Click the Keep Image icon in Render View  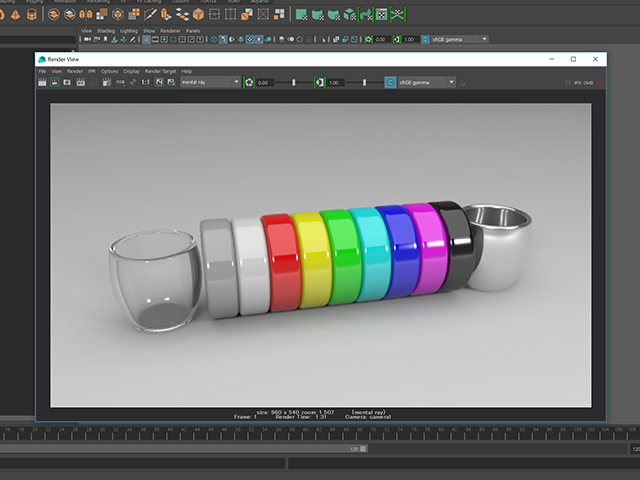click(x=159, y=82)
